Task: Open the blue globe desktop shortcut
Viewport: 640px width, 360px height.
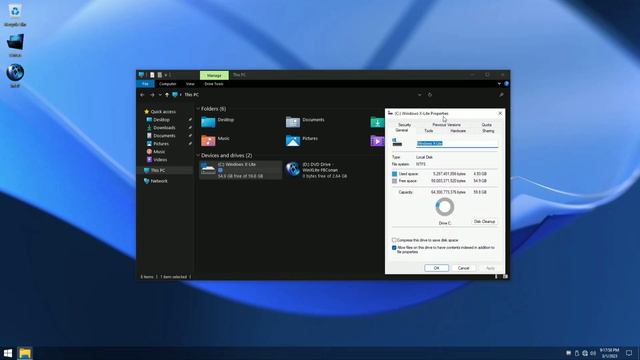Action: tap(15, 75)
